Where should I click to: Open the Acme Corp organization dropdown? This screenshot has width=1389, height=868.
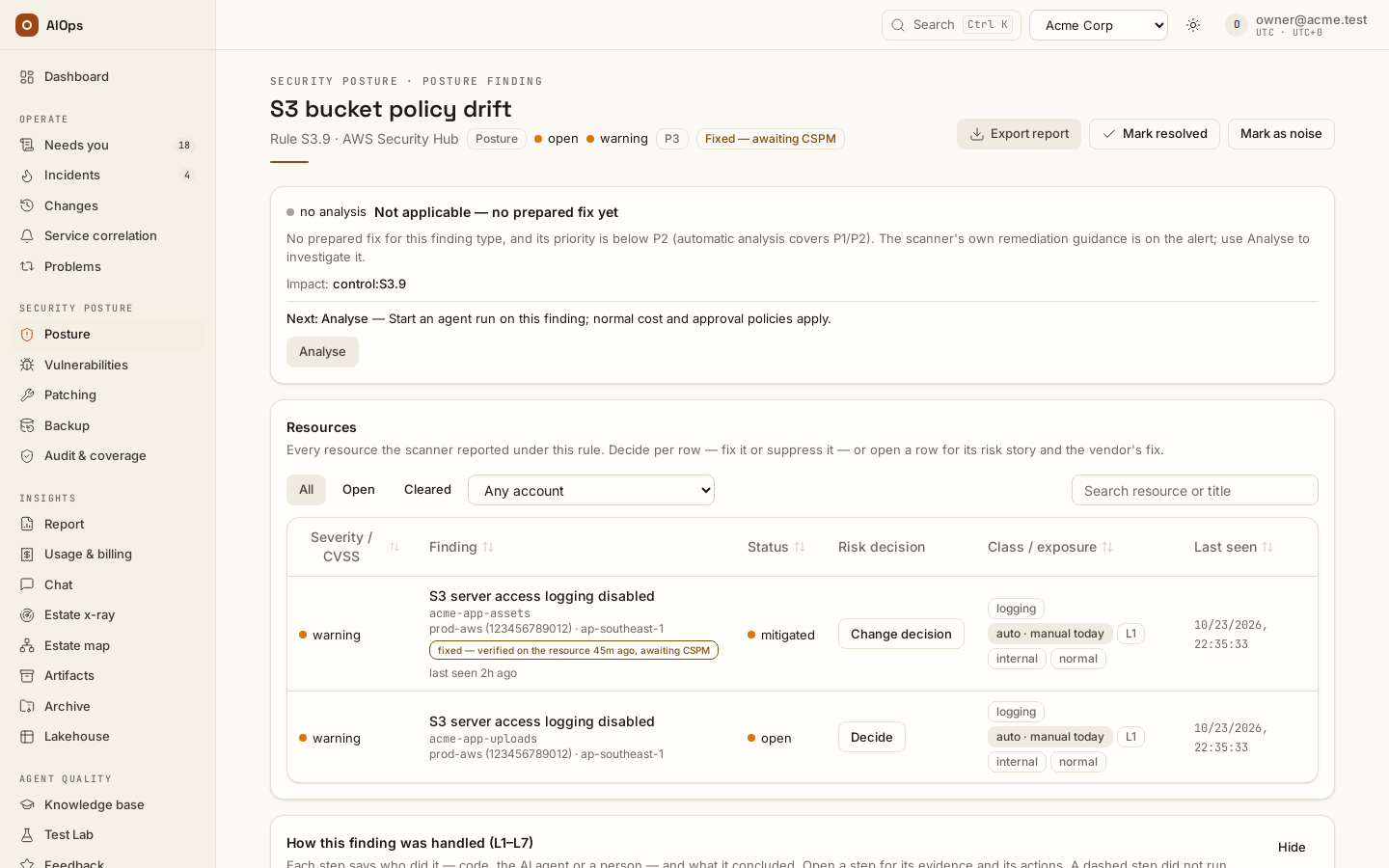click(x=1099, y=25)
